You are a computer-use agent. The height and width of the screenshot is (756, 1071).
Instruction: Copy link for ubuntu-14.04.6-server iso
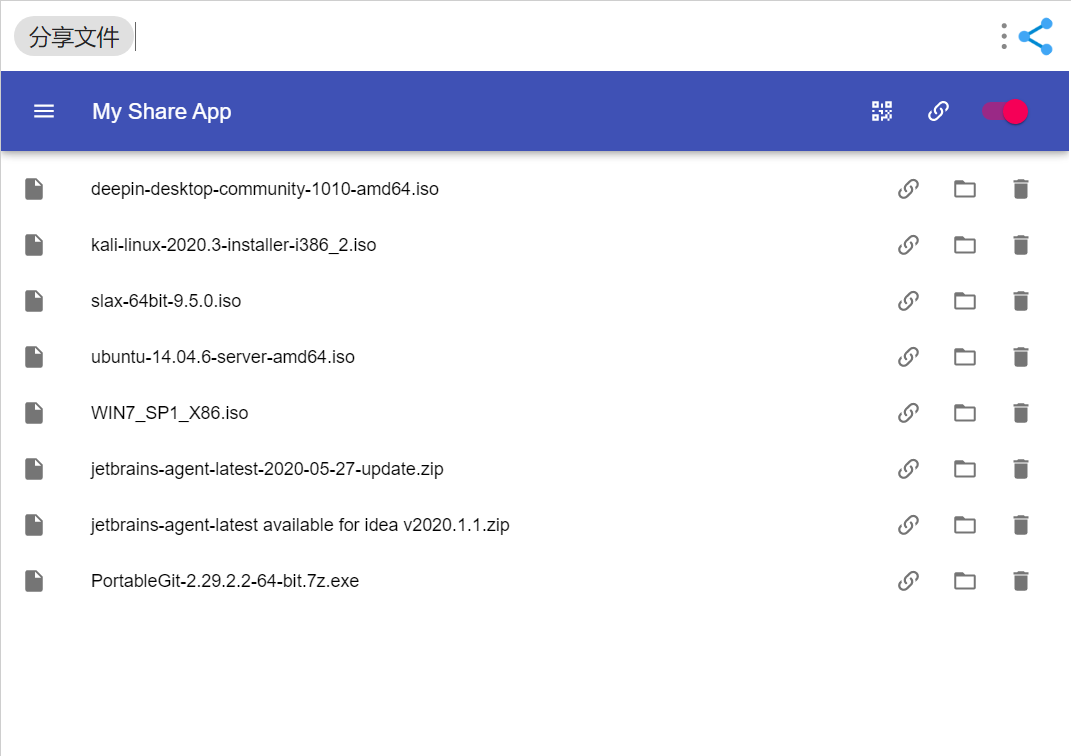tap(908, 357)
